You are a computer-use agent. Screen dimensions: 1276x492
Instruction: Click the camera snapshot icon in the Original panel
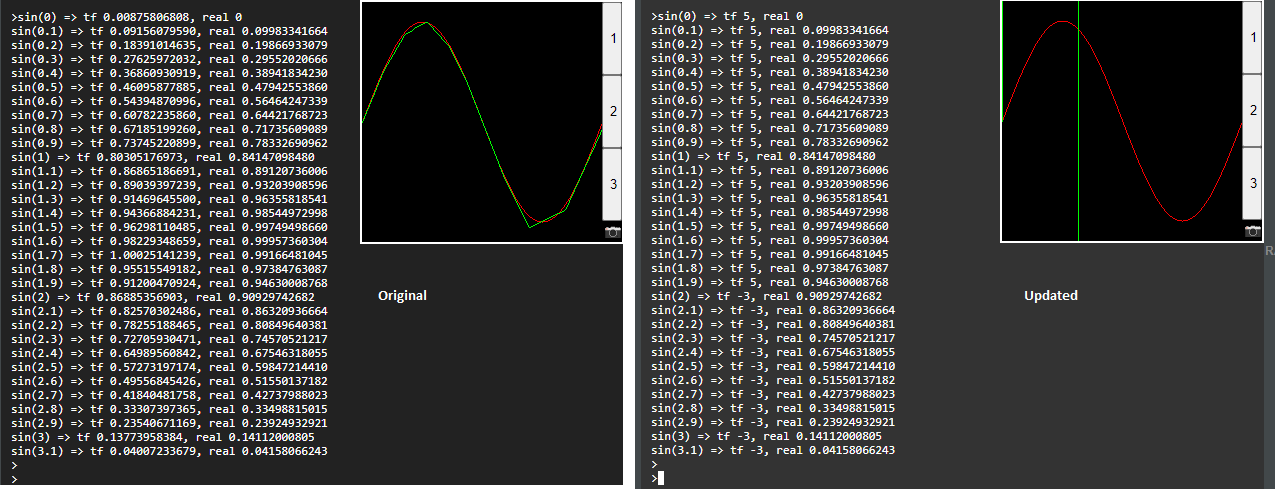[613, 232]
